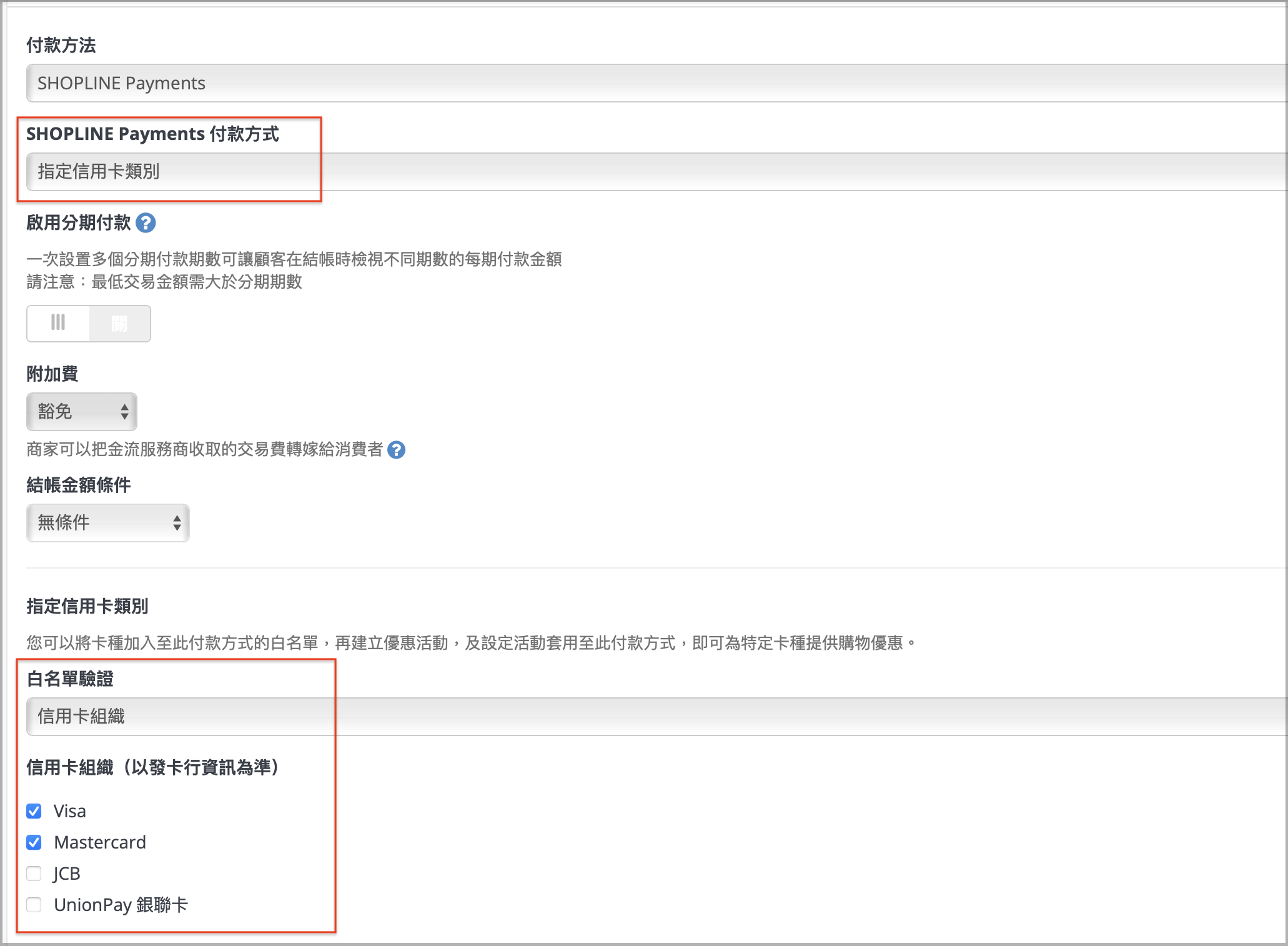Click the 啟用分期付款 label text
Image resolution: width=1288 pixels, height=946 pixels.
pos(79,222)
